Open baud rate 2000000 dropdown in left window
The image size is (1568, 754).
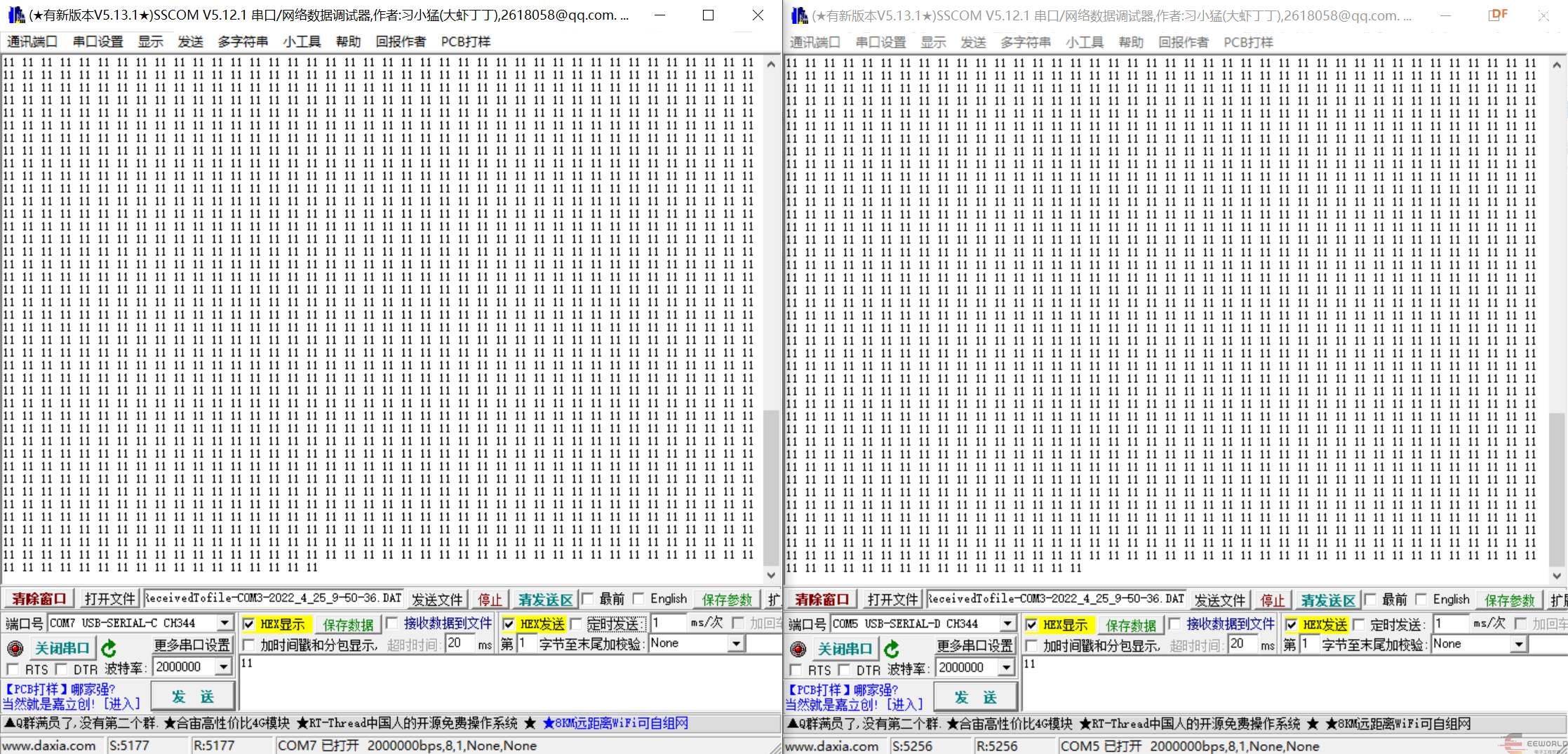point(224,667)
